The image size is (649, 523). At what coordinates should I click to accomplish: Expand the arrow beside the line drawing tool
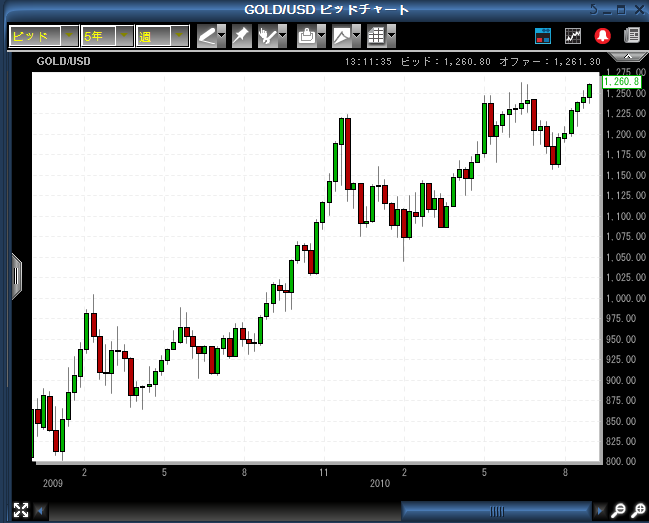(x=221, y=36)
